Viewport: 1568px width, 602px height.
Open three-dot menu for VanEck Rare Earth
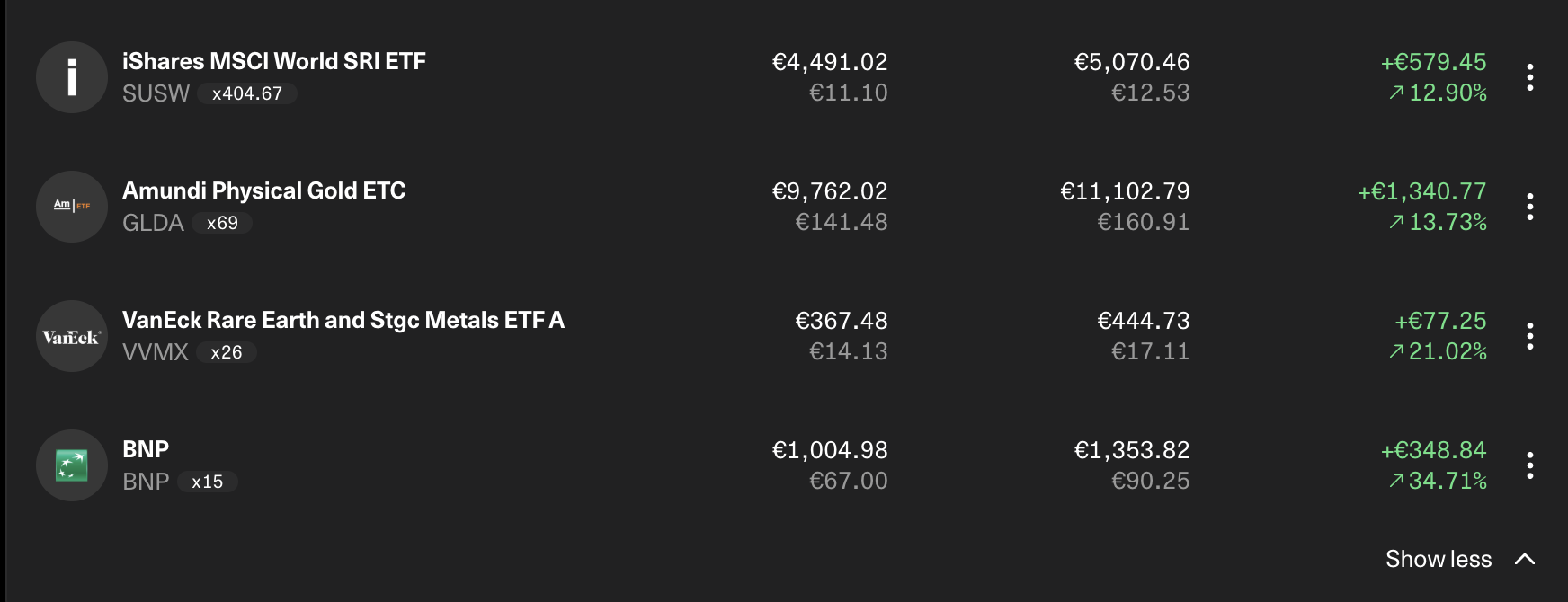pyautogui.click(x=1529, y=336)
